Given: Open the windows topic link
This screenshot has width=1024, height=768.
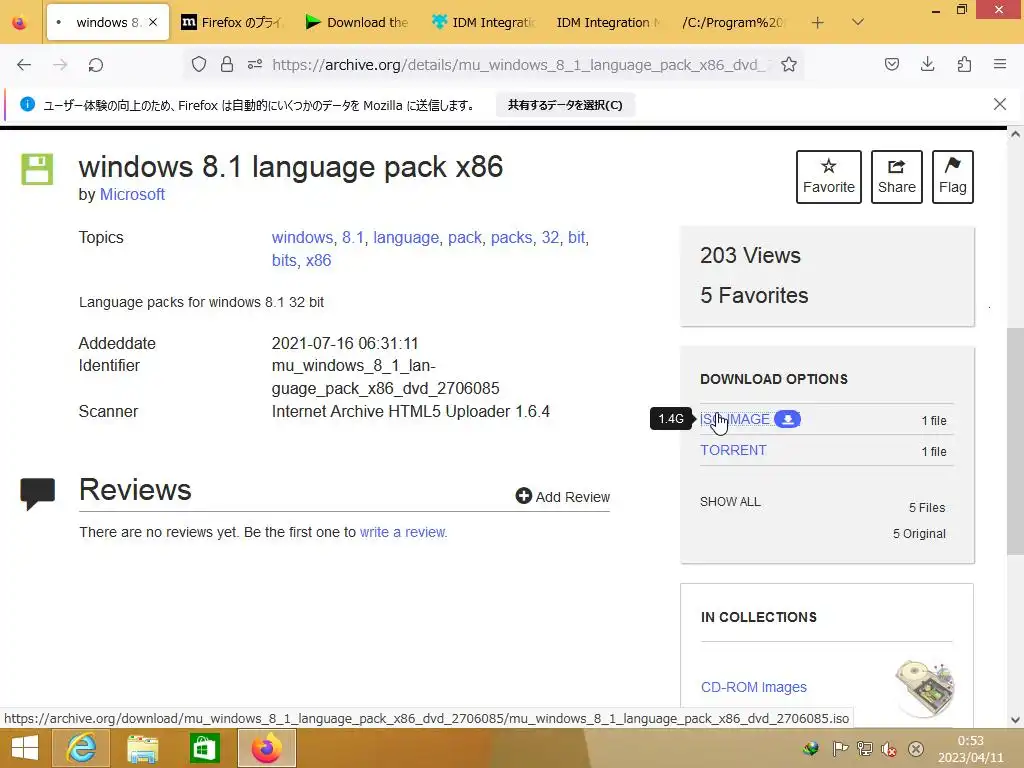Looking at the screenshot, I should (302, 238).
